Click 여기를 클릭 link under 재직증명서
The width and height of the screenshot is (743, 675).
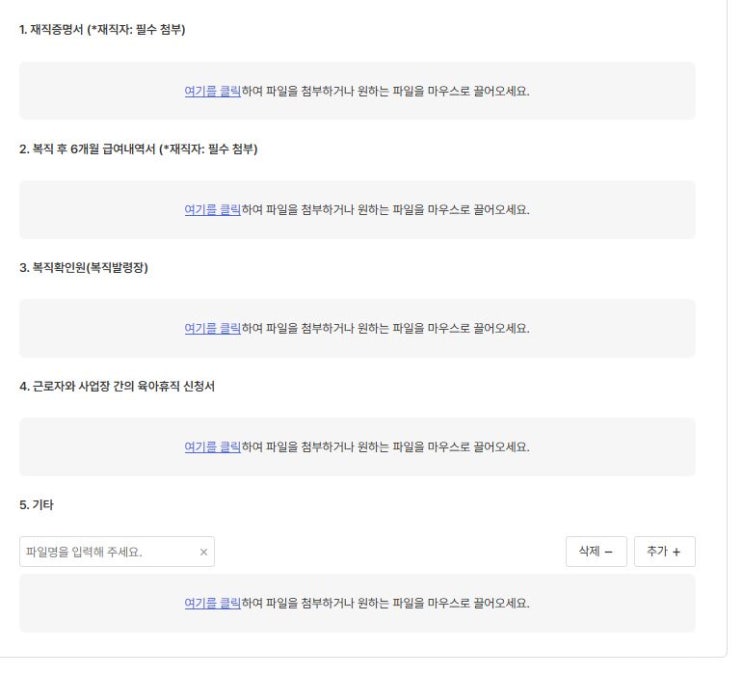coord(212,91)
